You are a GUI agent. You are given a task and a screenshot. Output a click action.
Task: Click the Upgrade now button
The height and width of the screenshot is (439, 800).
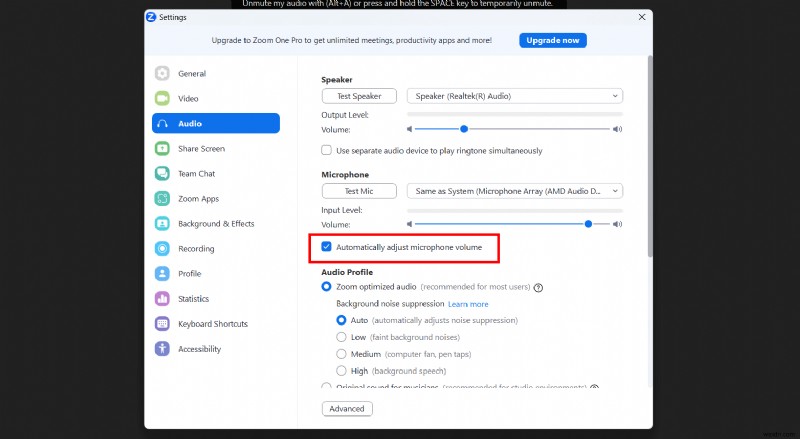coord(553,40)
